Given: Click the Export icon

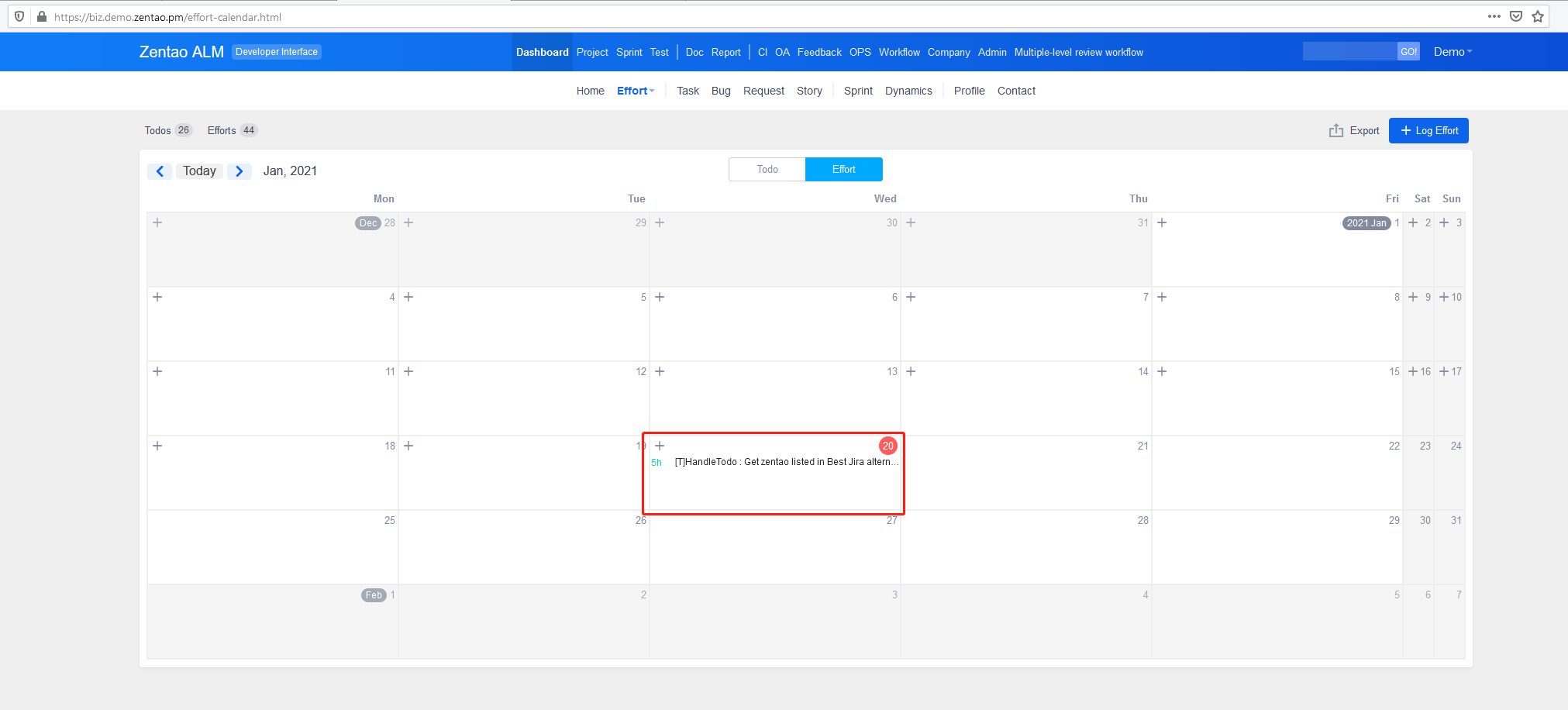Looking at the screenshot, I should [1335, 130].
